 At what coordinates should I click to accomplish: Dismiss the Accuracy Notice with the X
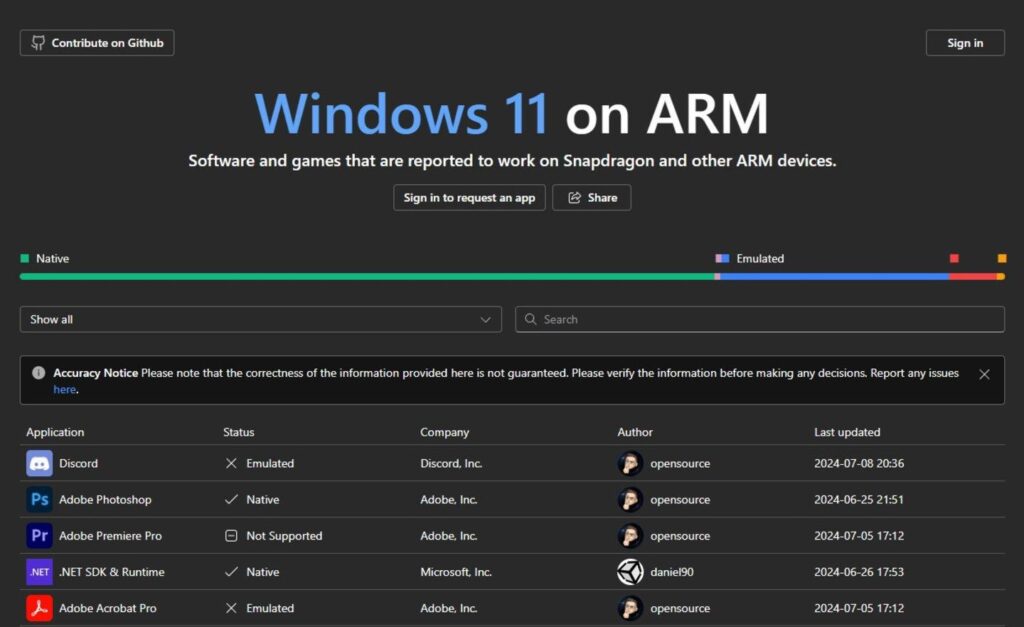click(x=984, y=373)
